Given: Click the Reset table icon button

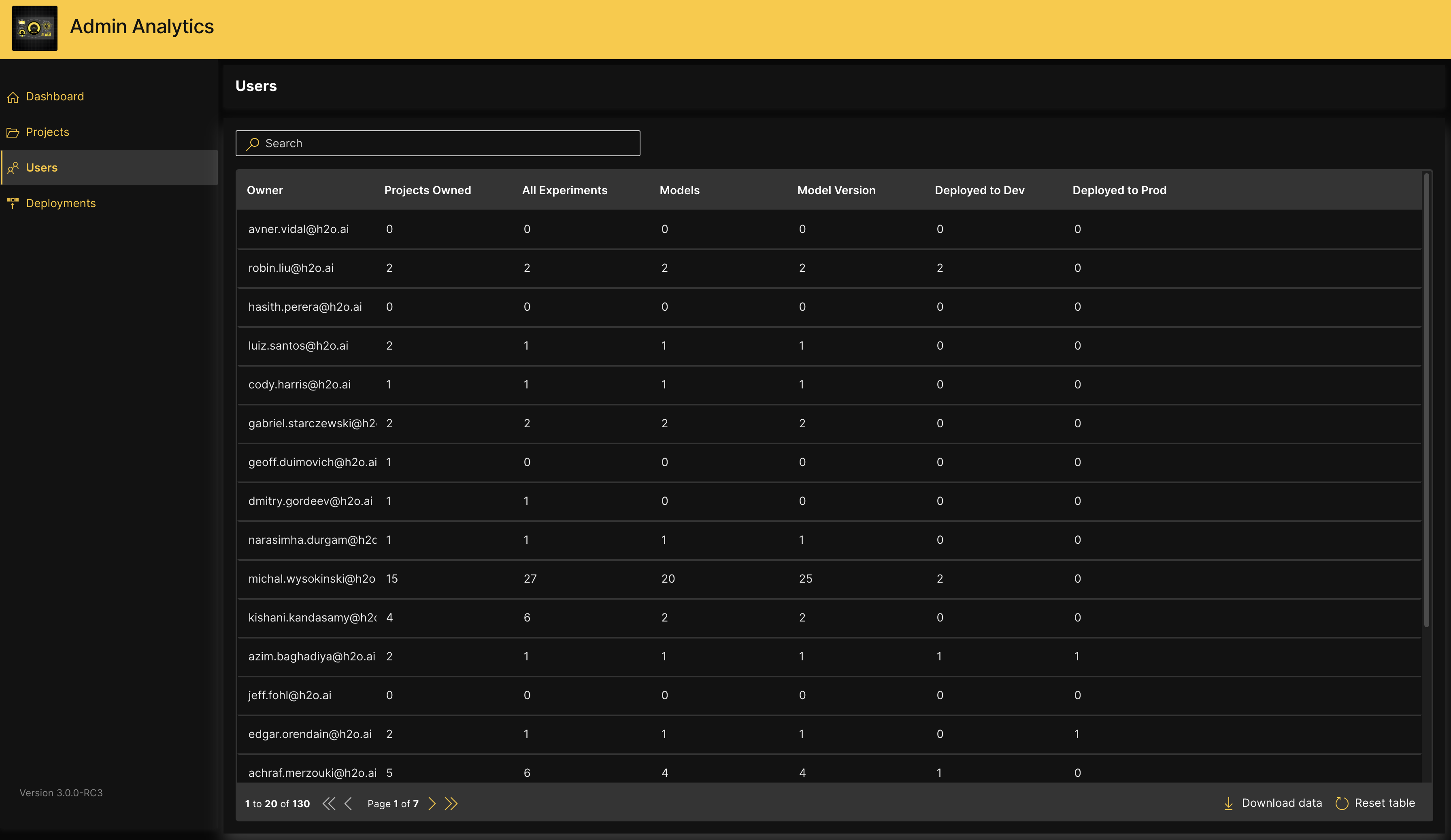Looking at the screenshot, I should click(1342, 803).
